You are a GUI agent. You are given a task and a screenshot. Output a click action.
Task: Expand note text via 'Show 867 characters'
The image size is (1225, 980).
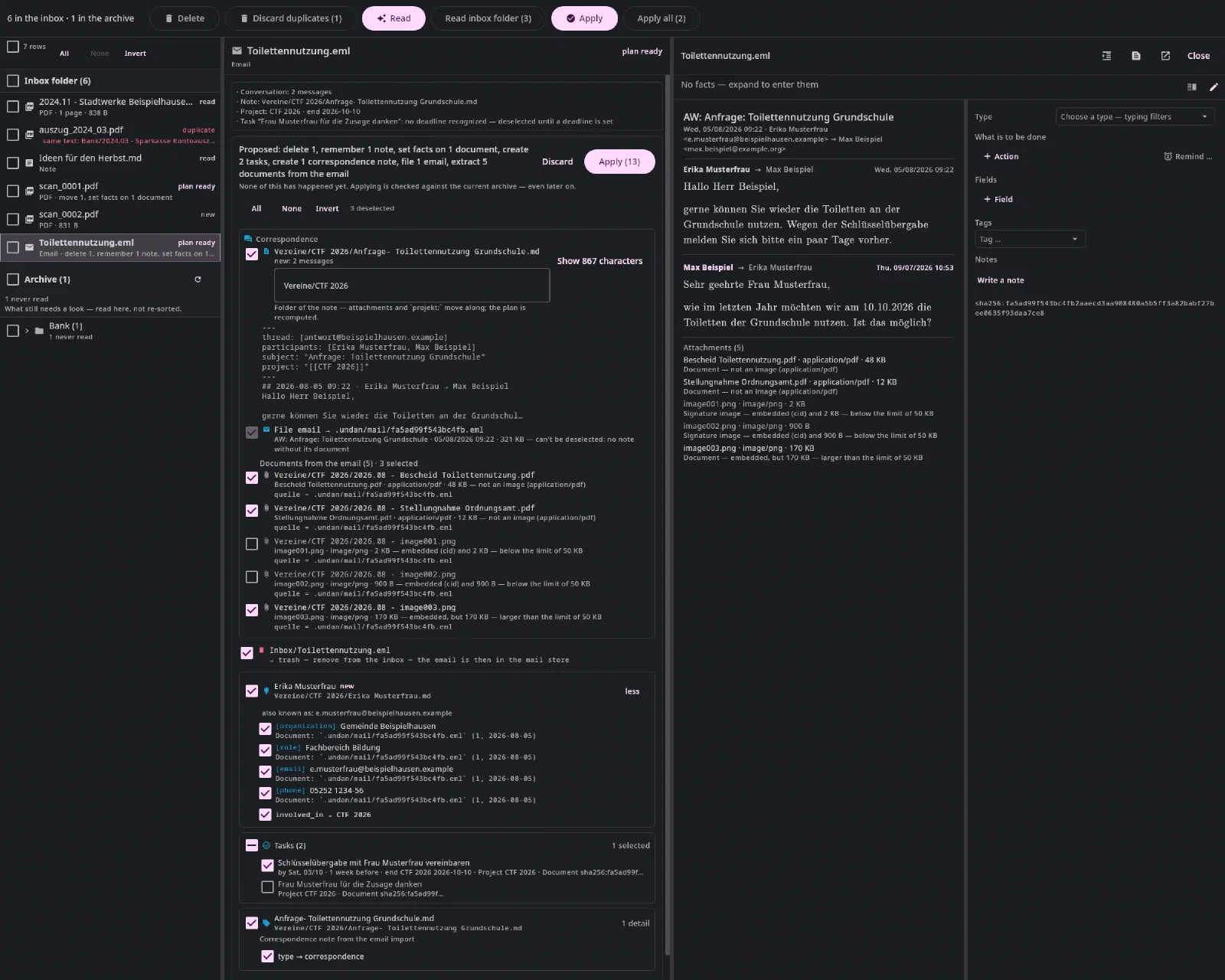599,261
